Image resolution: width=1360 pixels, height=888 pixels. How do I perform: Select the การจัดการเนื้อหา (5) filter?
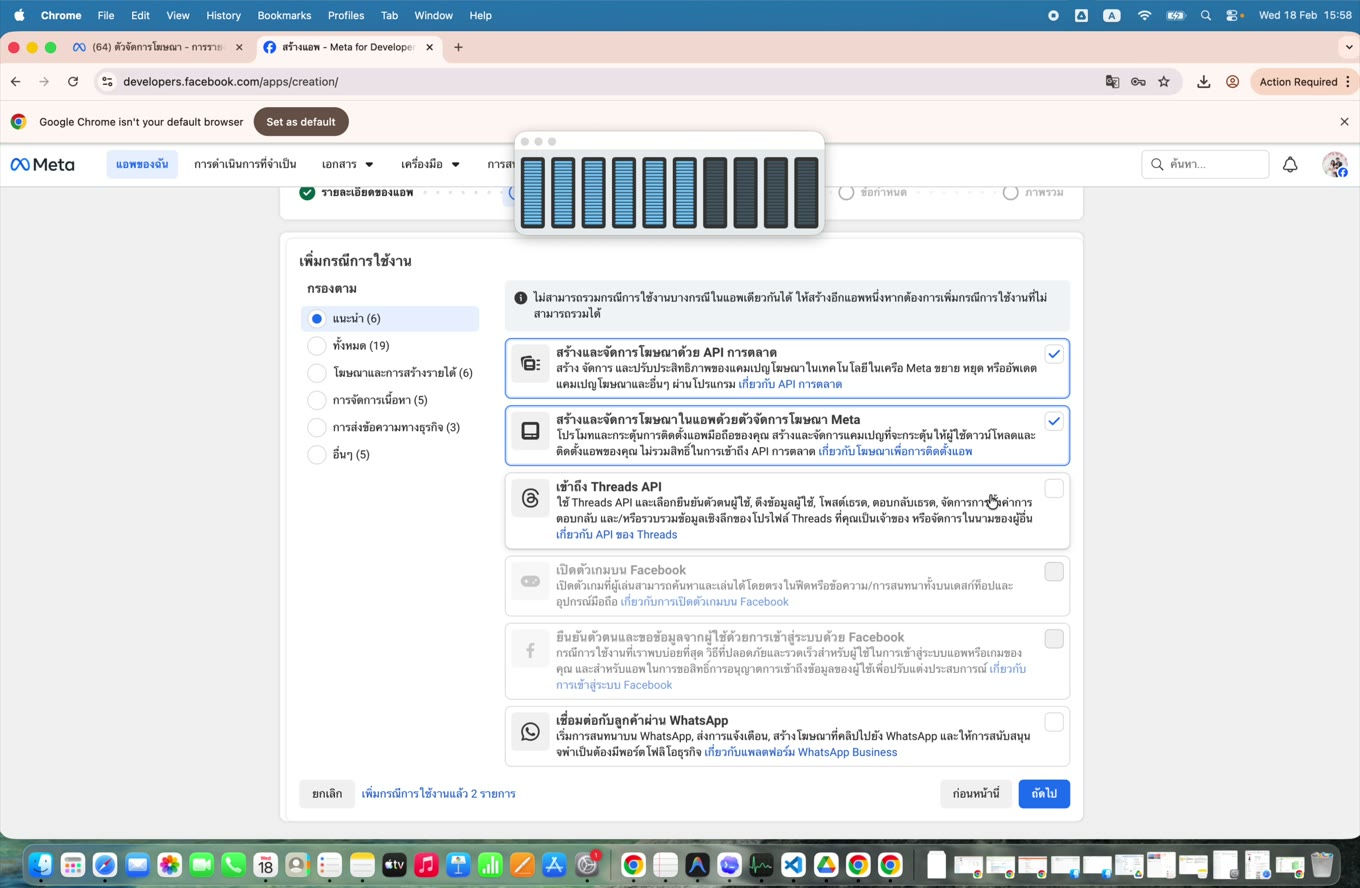click(316, 400)
